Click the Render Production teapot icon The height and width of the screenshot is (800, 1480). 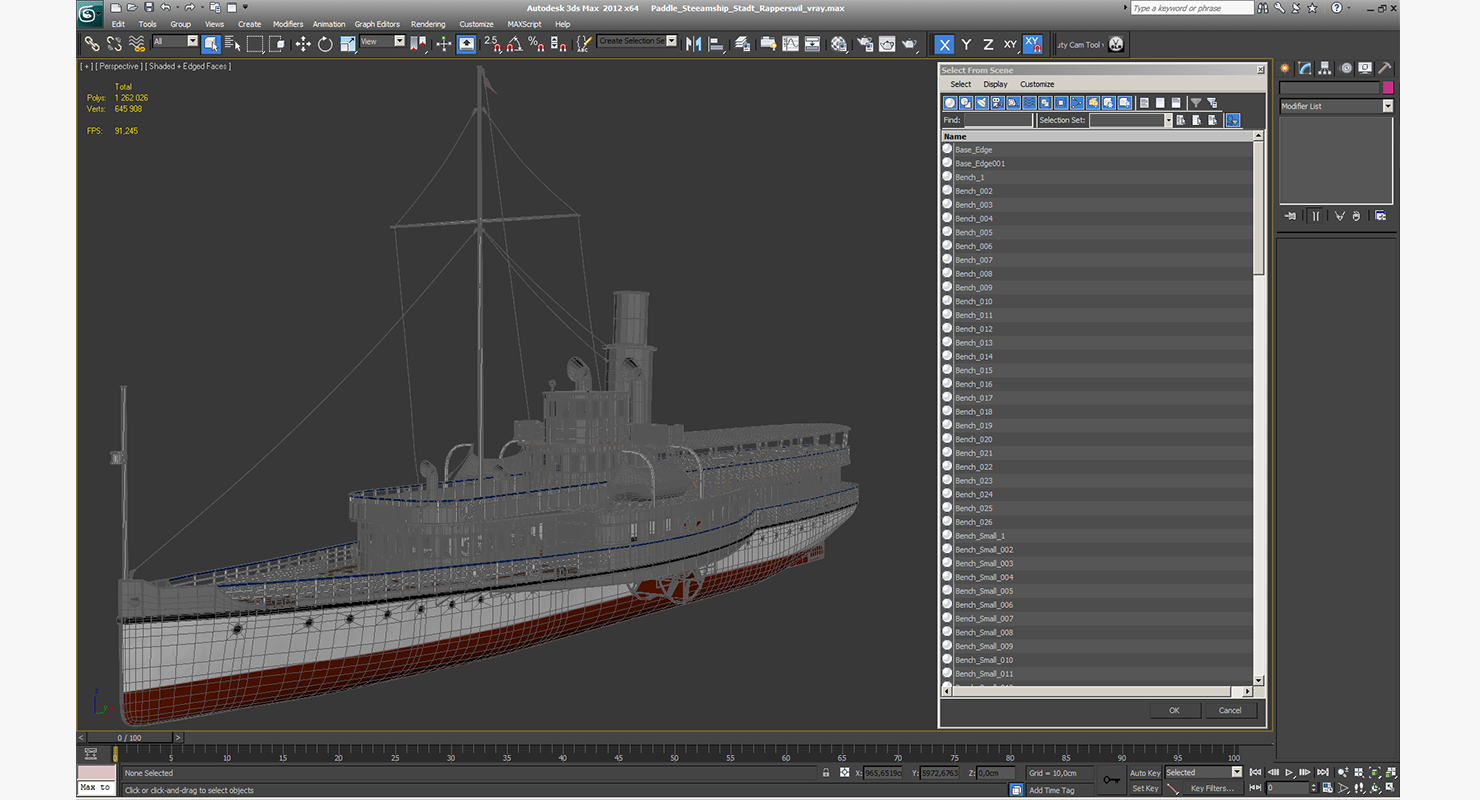(909, 44)
